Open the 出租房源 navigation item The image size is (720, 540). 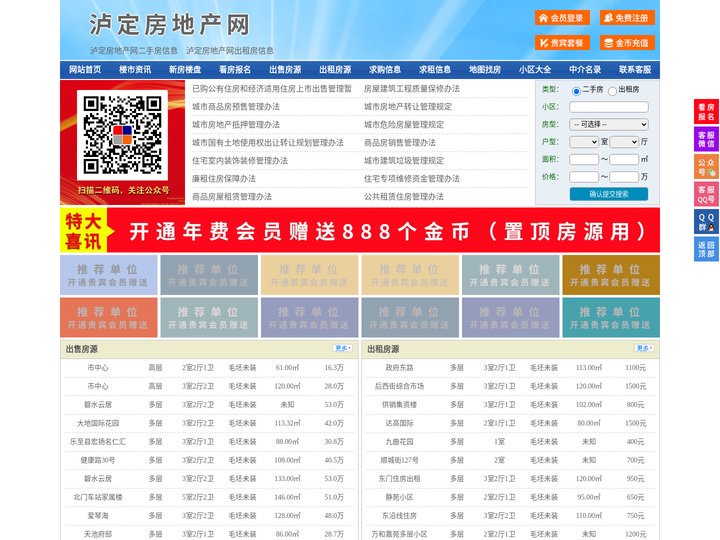coord(335,70)
